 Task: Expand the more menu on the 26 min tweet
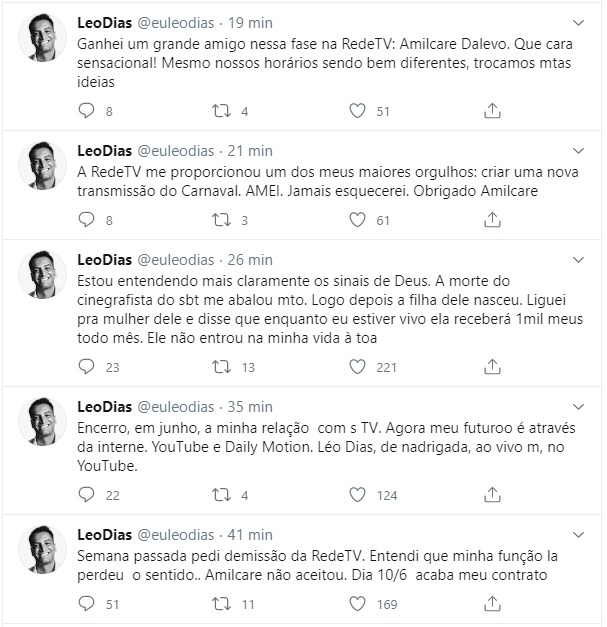pos(579,258)
